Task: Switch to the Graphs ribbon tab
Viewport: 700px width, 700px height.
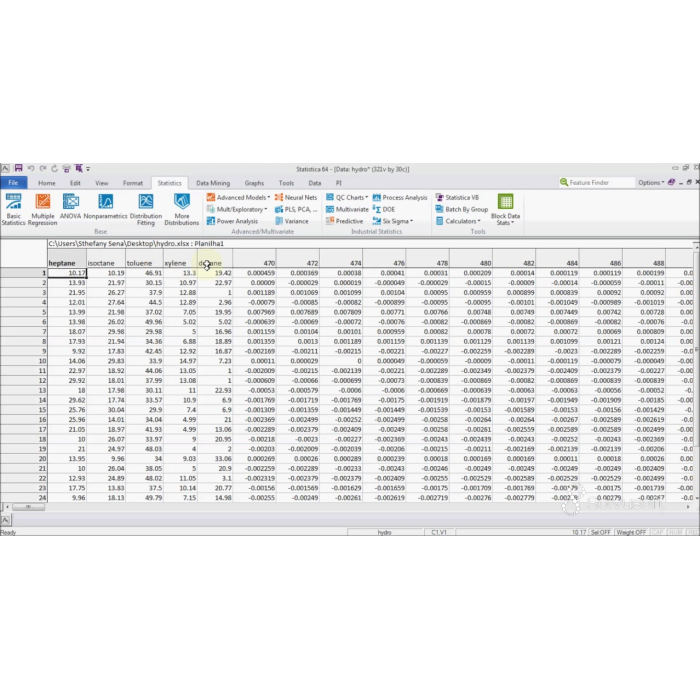Action: point(254,183)
